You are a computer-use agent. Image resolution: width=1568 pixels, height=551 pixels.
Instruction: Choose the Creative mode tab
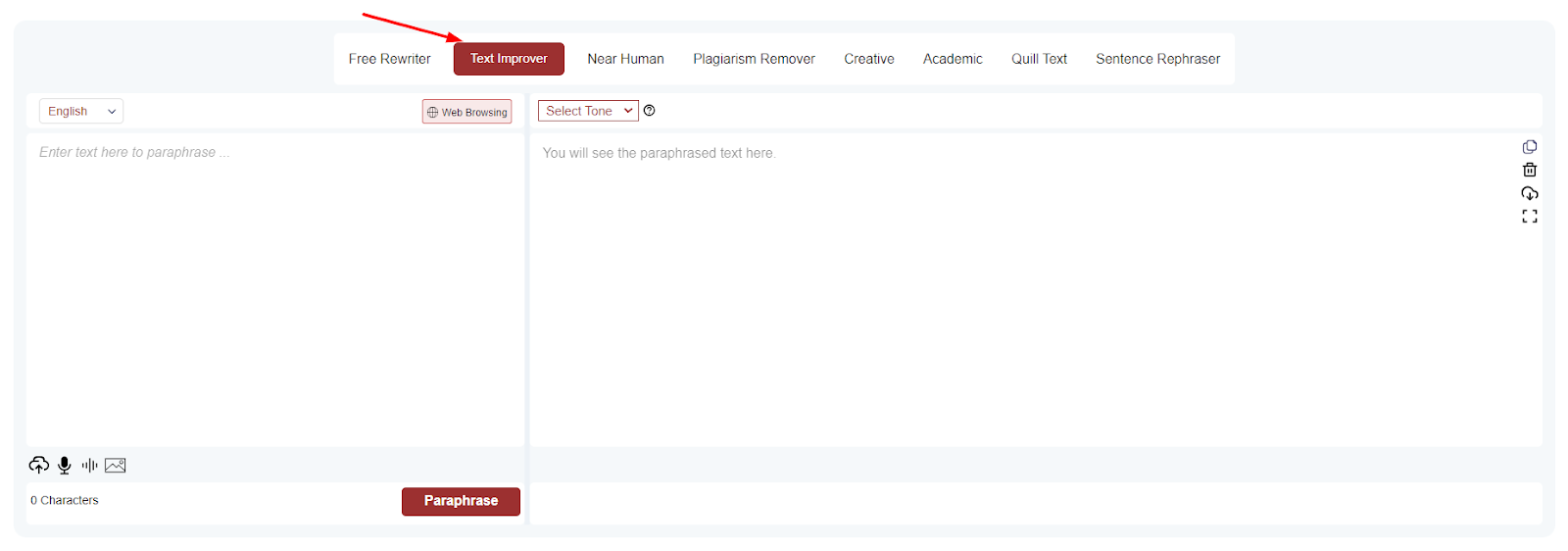coord(868,59)
